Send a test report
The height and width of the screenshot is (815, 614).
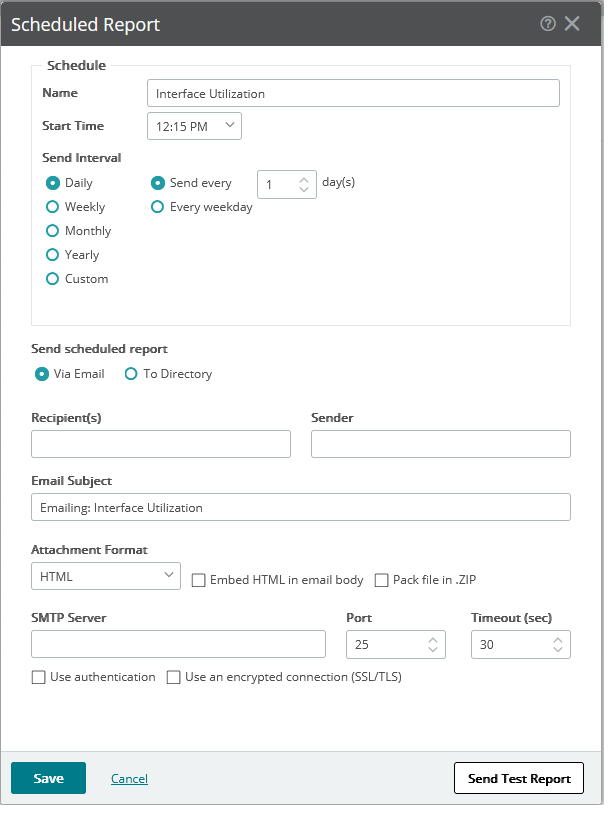point(518,777)
